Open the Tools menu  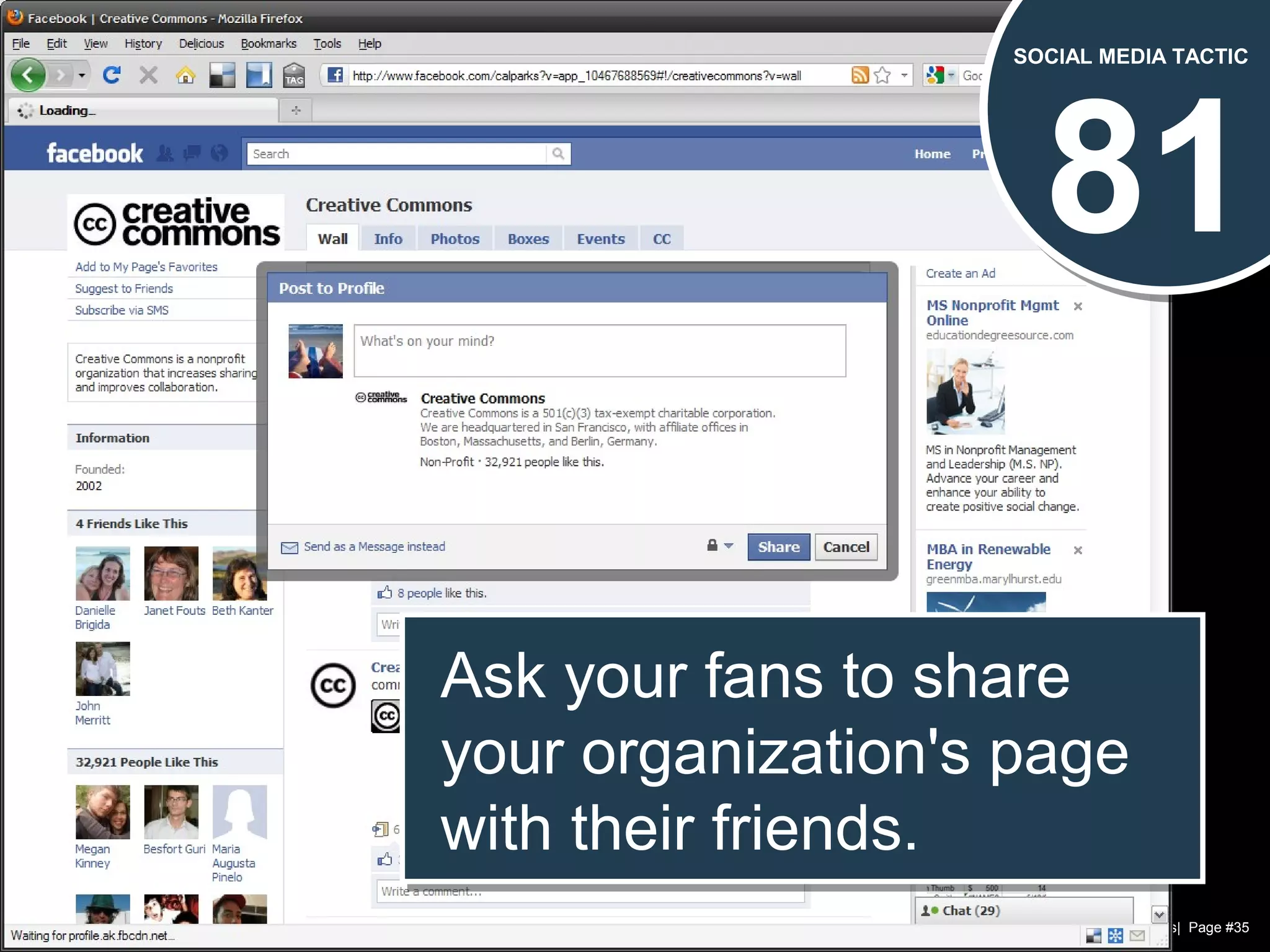tap(327, 43)
